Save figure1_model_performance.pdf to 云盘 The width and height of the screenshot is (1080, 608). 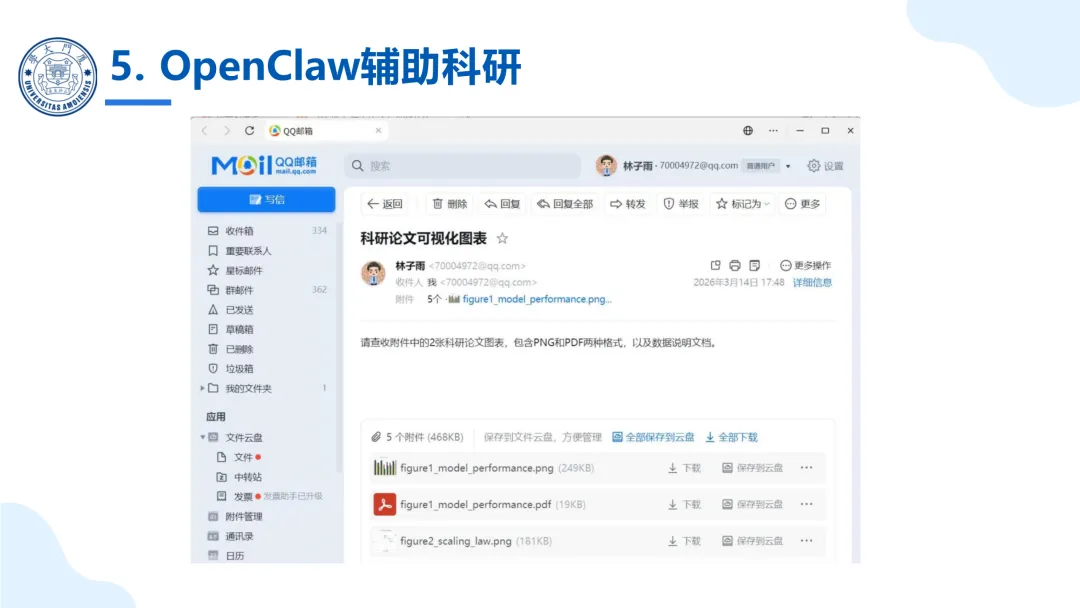(752, 505)
